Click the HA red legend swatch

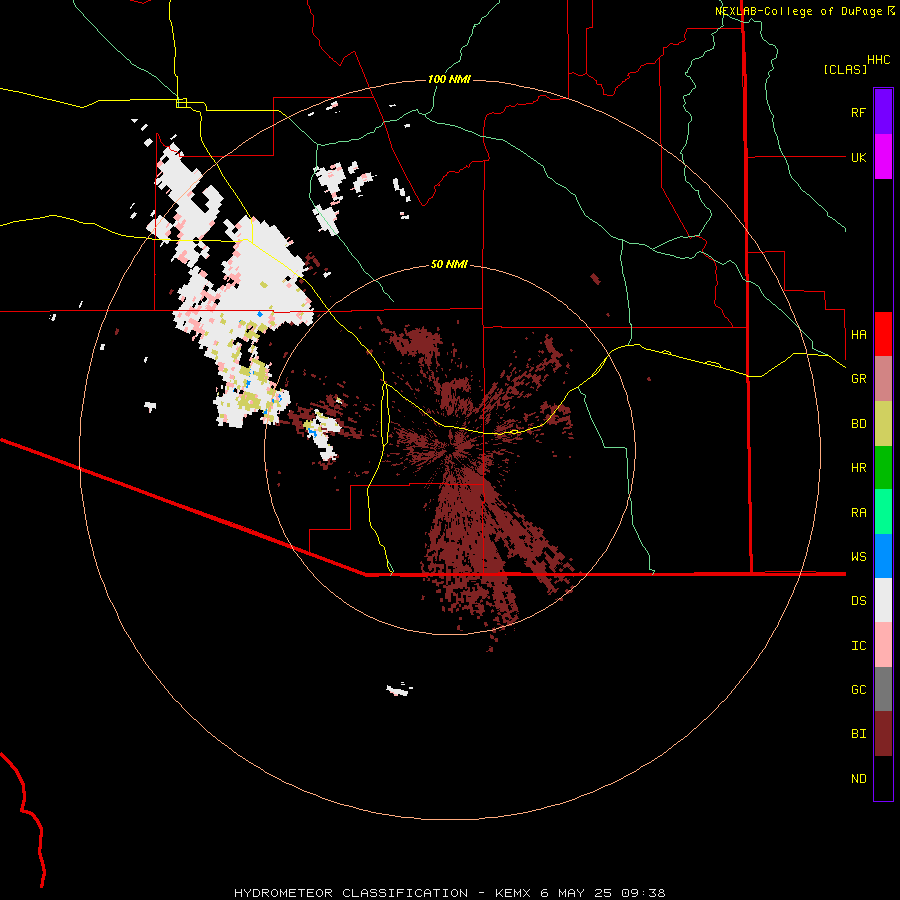click(x=883, y=334)
